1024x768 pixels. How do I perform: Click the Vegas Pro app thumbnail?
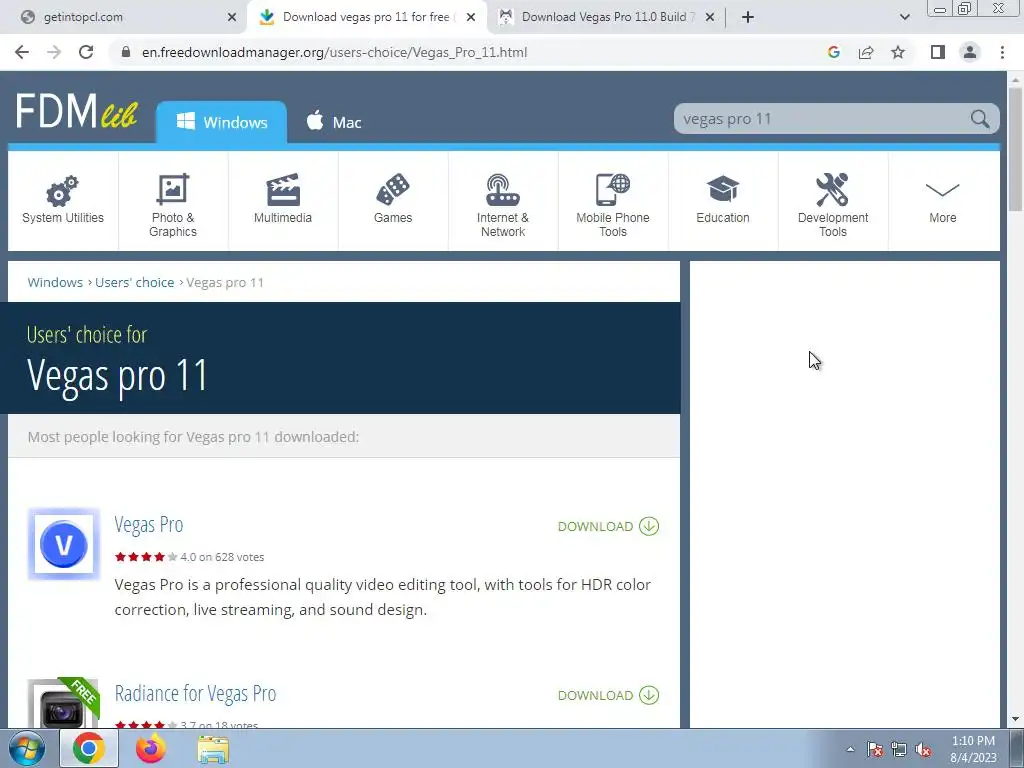tap(63, 544)
